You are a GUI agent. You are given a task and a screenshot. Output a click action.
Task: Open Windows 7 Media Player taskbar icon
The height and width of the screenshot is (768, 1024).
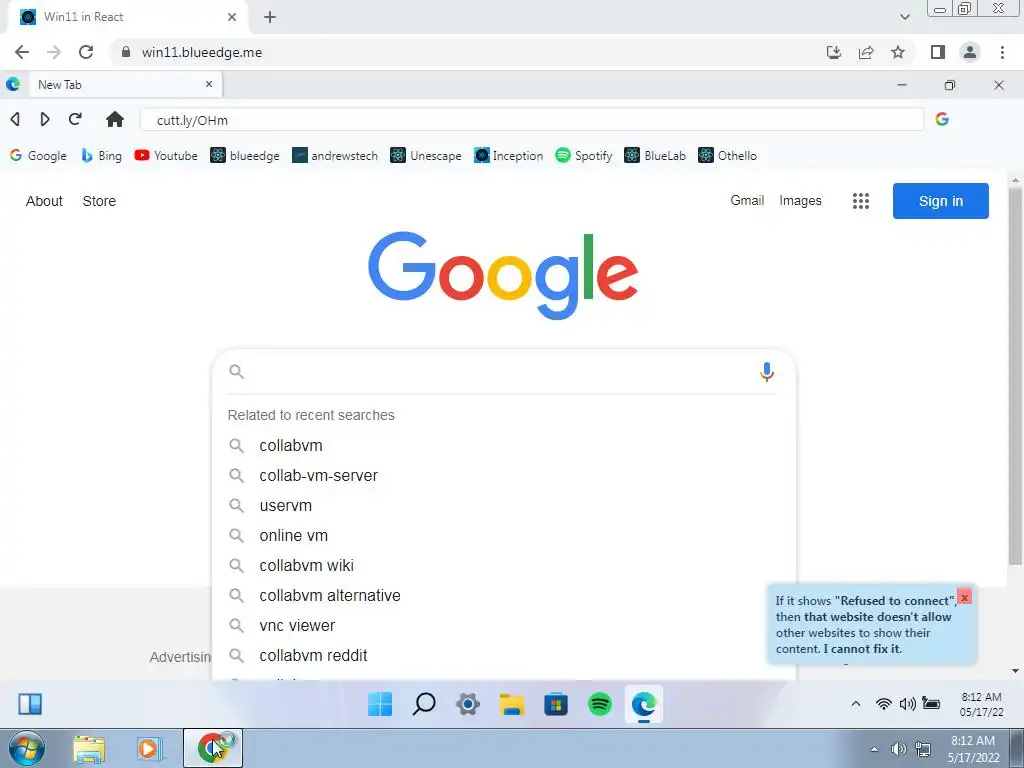pos(149,748)
